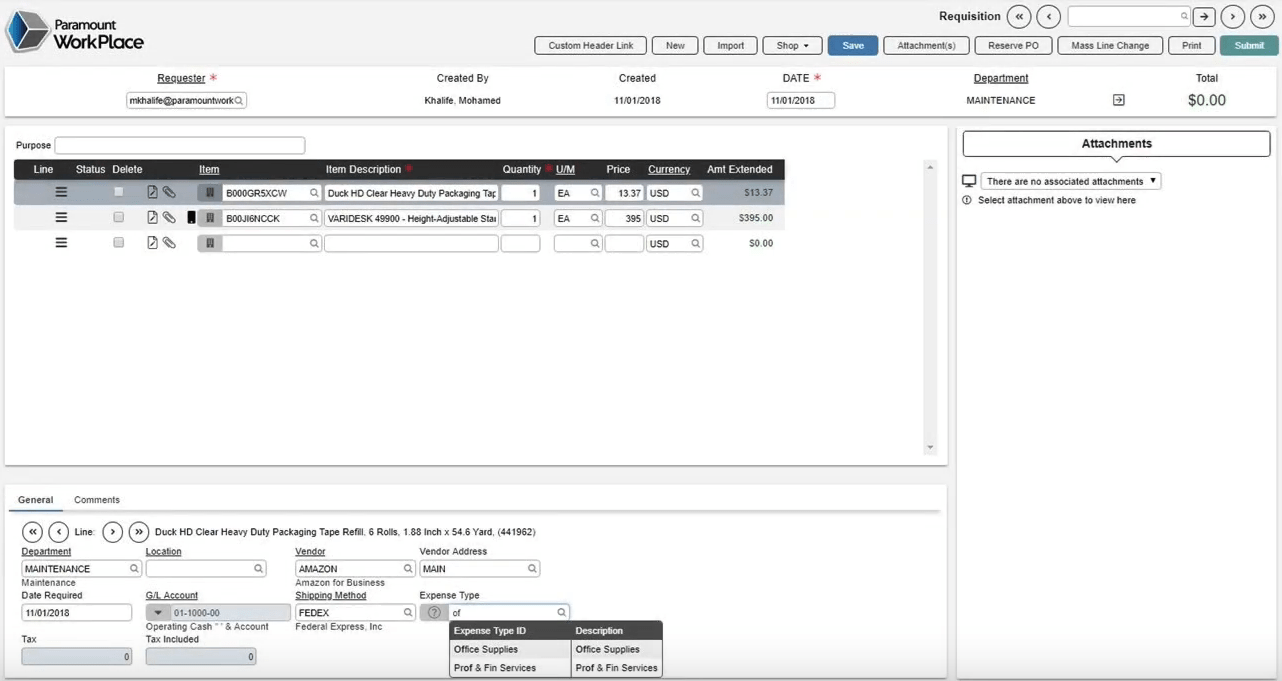The height and width of the screenshot is (681, 1282).
Task: Click the Purpose input field
Action: 180,146
